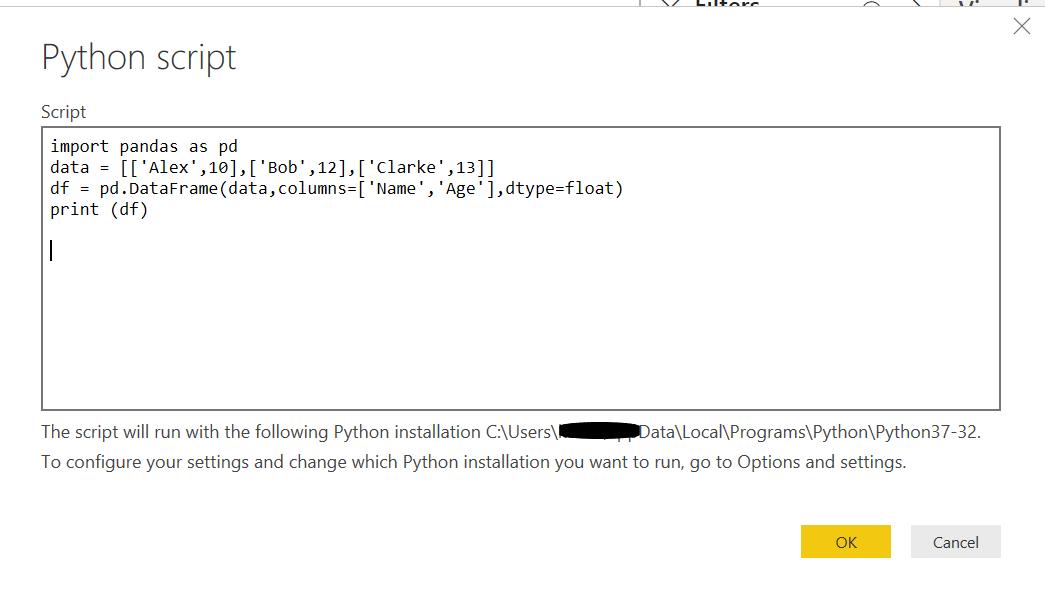The height and width of the screenshot is (598, 1045).
Task: Close the Python script dialog via X
Action: pyautogui.click(x=1021, y=26)
